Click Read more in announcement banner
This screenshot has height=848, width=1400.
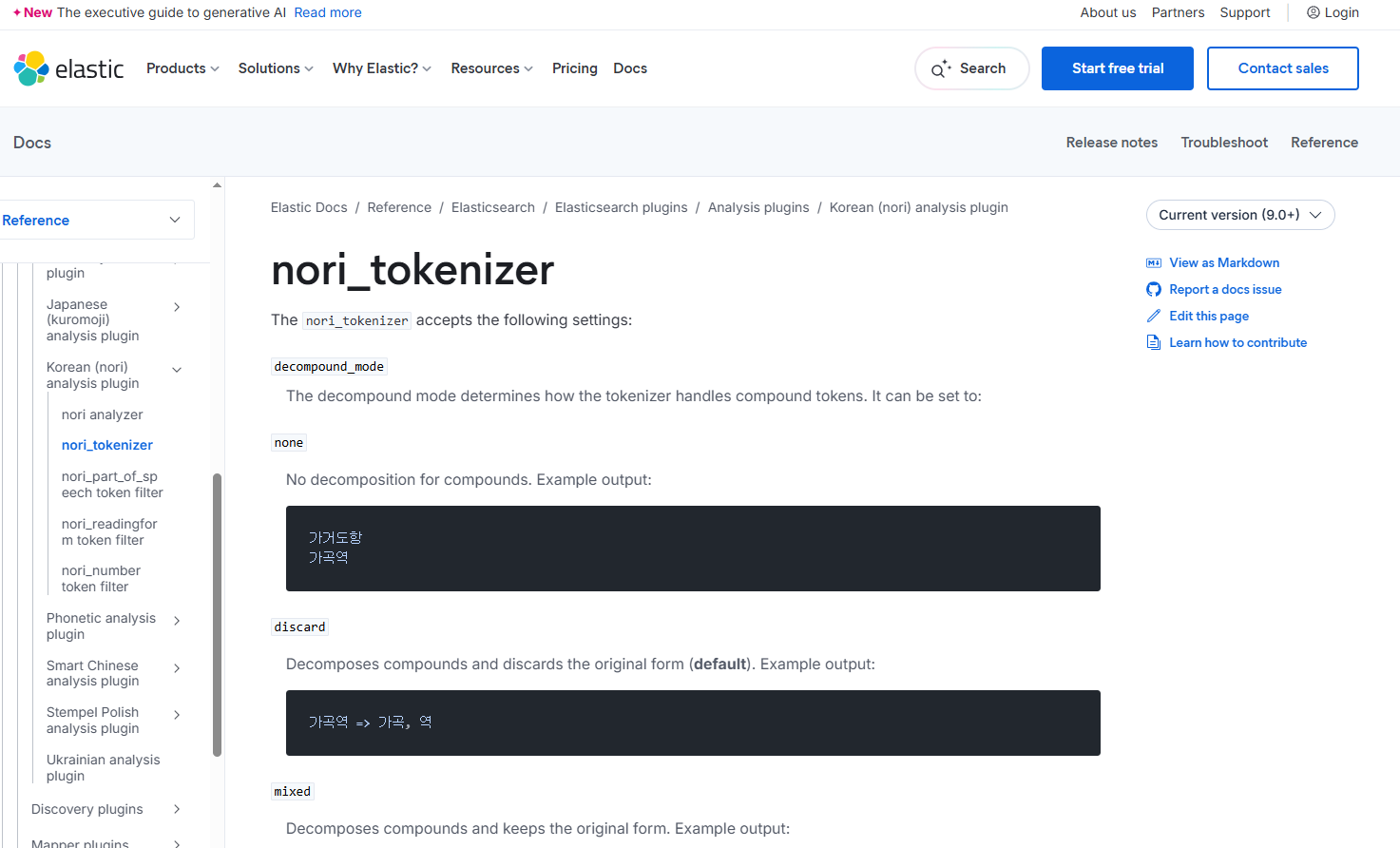click(x=328, y=12)
